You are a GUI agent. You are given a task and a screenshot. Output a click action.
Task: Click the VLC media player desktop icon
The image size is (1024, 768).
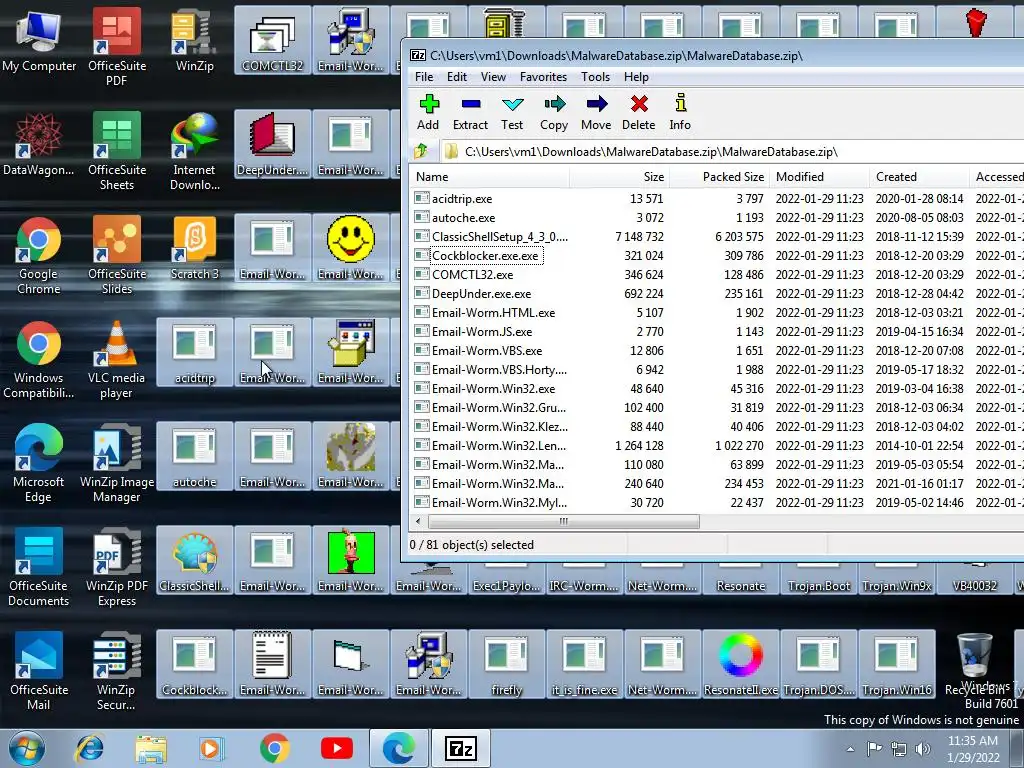[x=117, y=359]
